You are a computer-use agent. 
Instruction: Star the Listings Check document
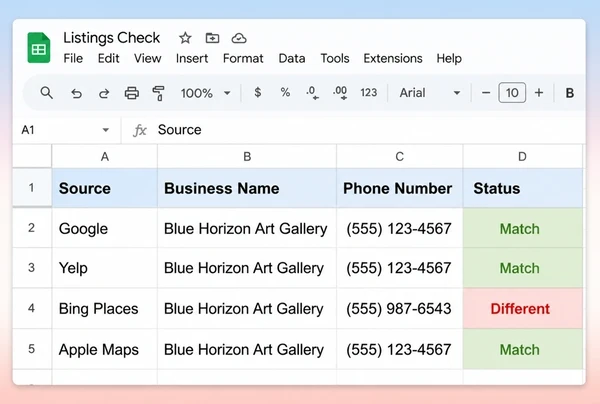(x=185, y=38)
